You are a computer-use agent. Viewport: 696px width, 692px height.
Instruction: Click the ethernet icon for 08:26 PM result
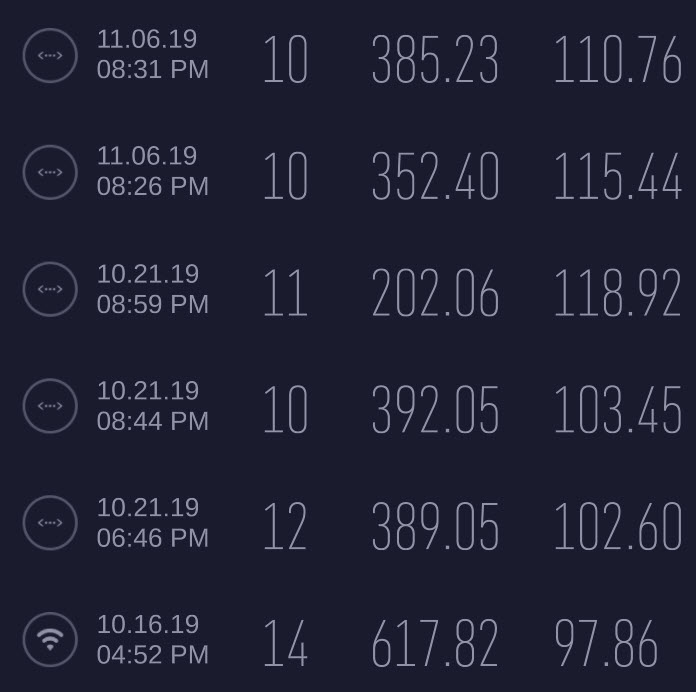click(49, 172)
